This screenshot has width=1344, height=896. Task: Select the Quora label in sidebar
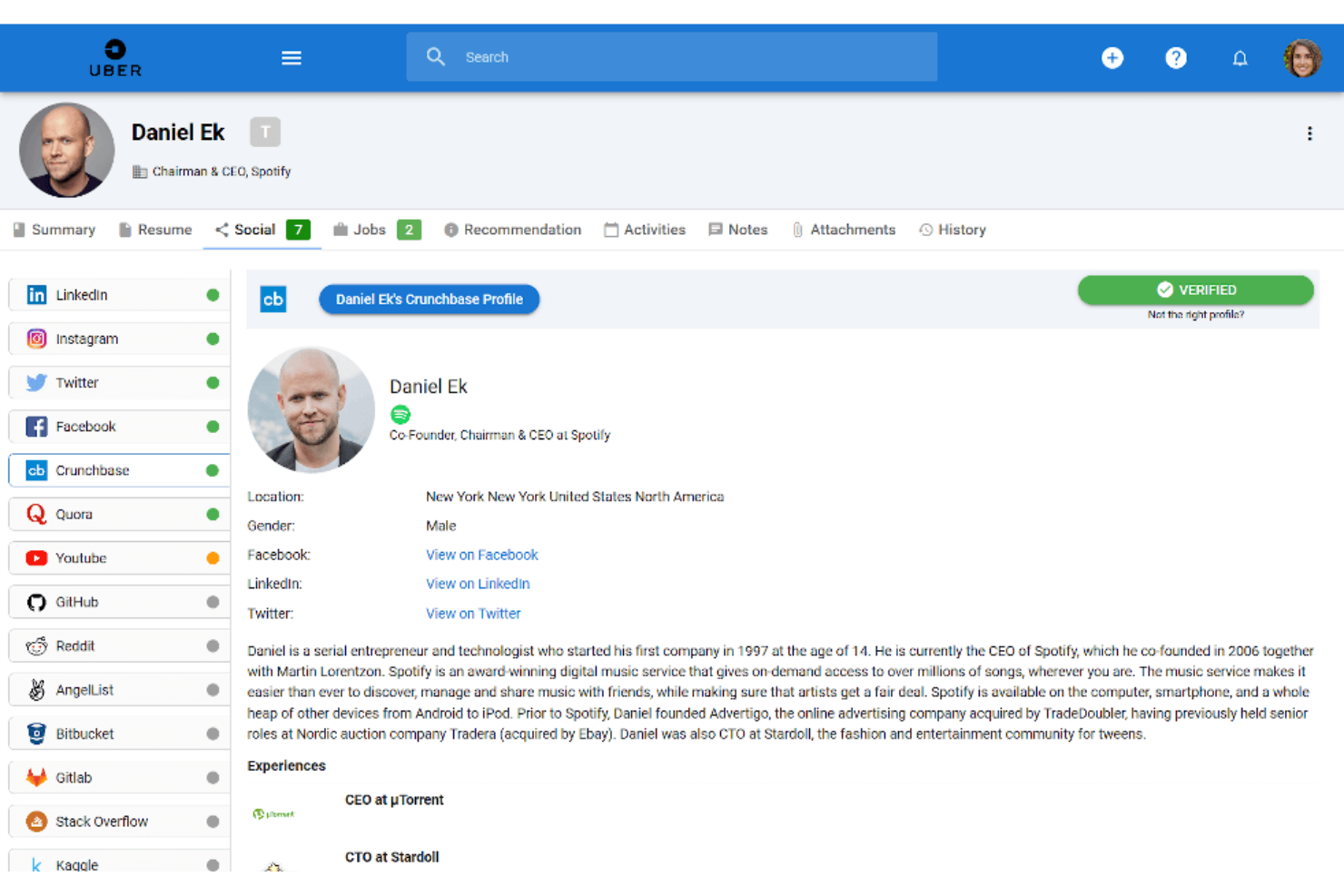point(74,514)
